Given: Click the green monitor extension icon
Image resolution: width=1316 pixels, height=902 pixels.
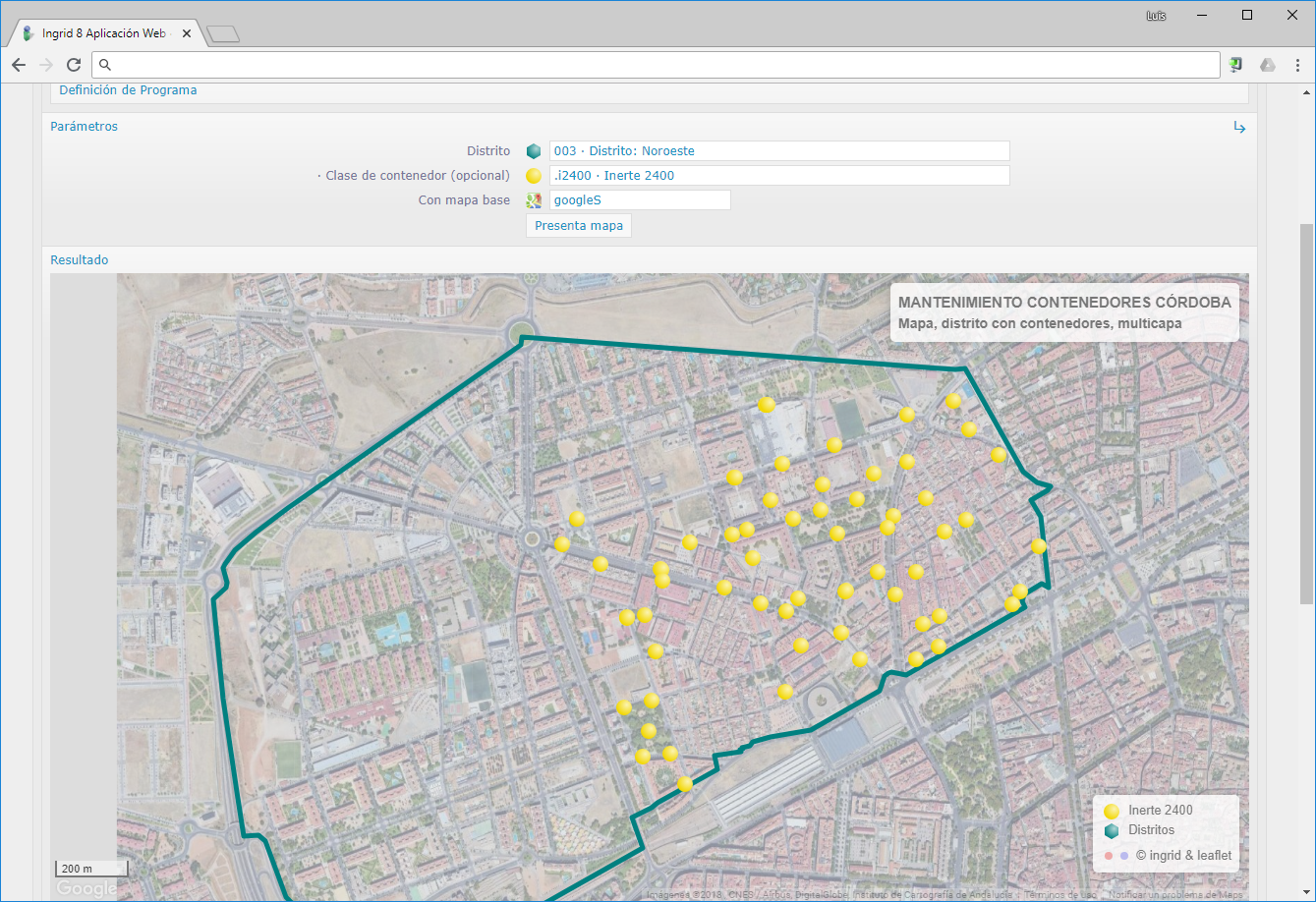Looking at the screenshot, I should click(1236, 65).
